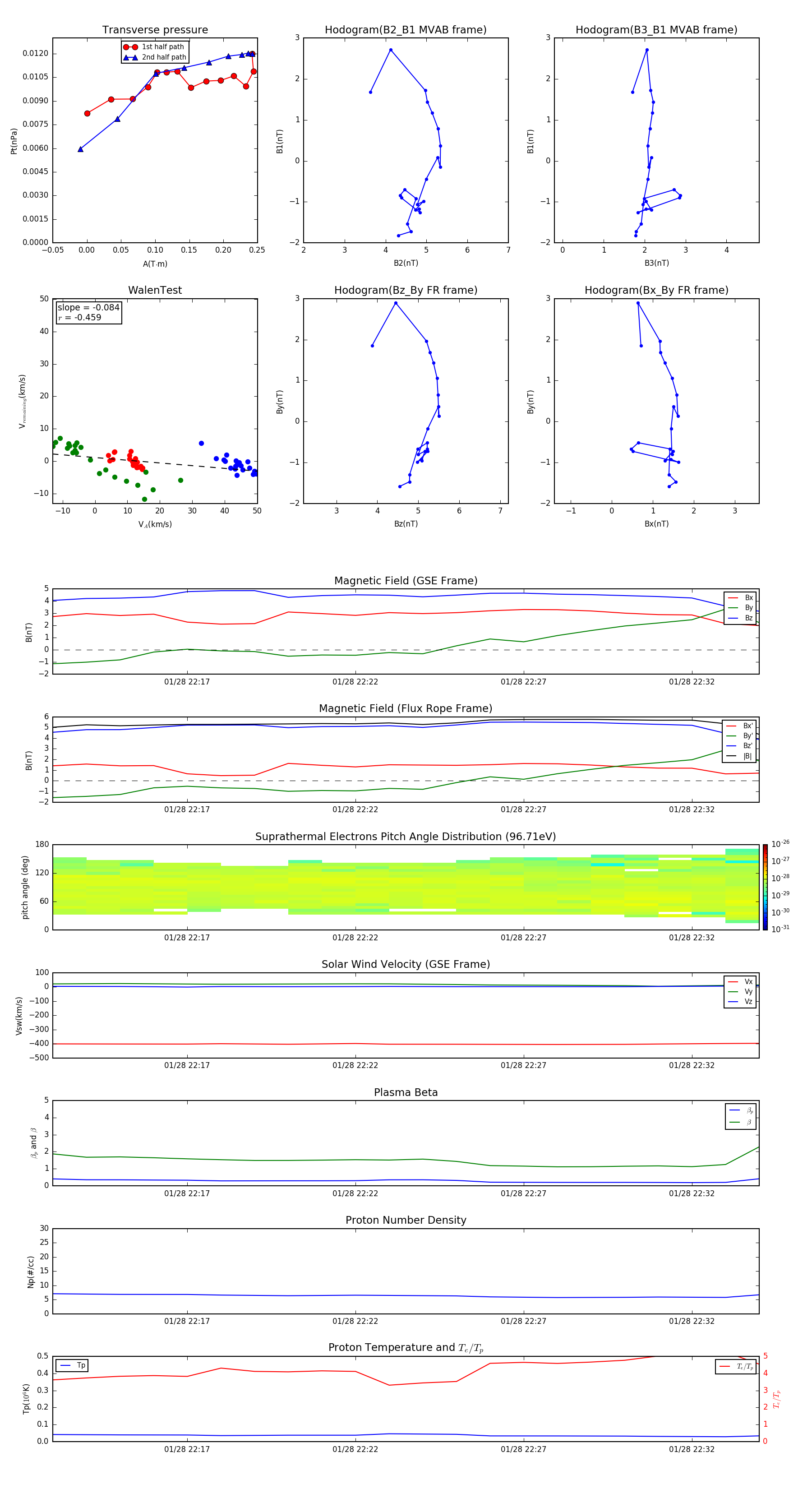Viewport: 812px width, 1489px height.
Task: Select the 'B2(nT)' x-axis label
Action: tap(406, 263)
